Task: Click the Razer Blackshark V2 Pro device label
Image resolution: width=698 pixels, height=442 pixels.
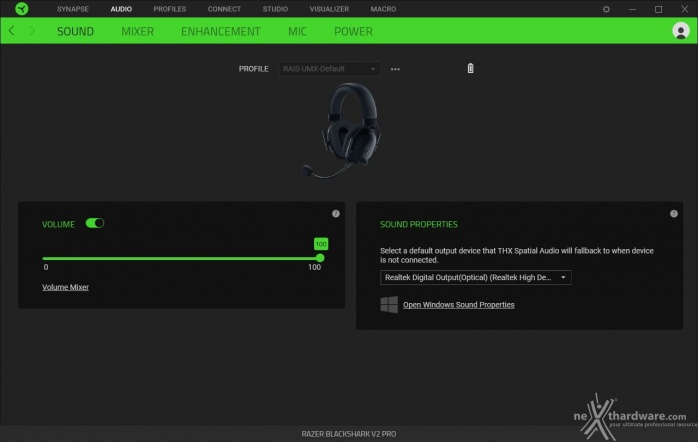Action: click(x=349, y=434)
